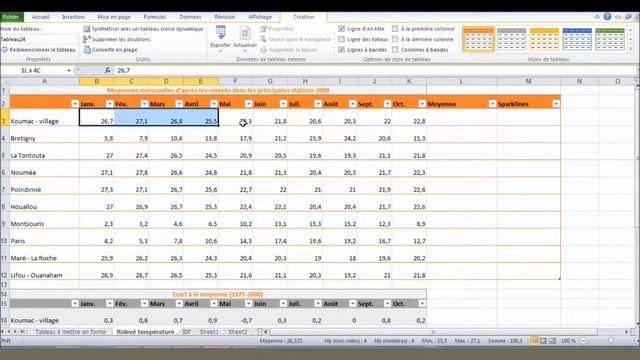Image resolution: width=640 pixels, height=360 pixels.
Task: Open the Insertion ribbon tab
Action: click(73, 17)
